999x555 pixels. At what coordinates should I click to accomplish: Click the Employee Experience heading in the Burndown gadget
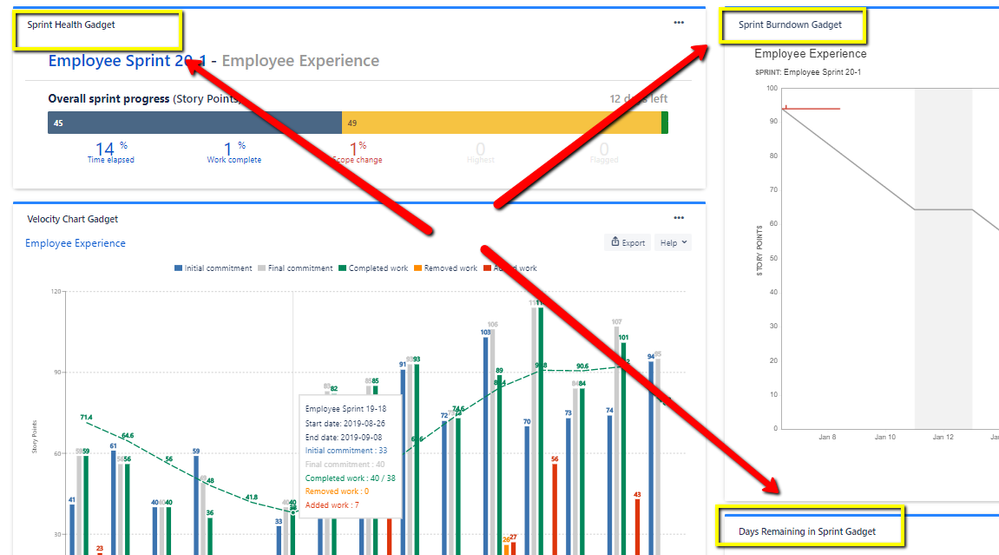810,54
